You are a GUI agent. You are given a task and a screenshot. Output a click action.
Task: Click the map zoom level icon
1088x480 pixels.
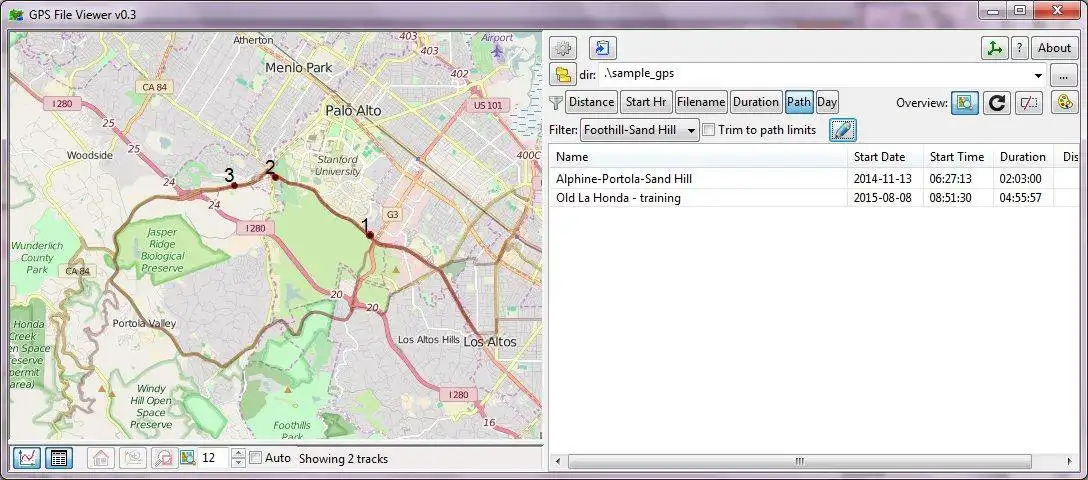[x=187, y=458]
